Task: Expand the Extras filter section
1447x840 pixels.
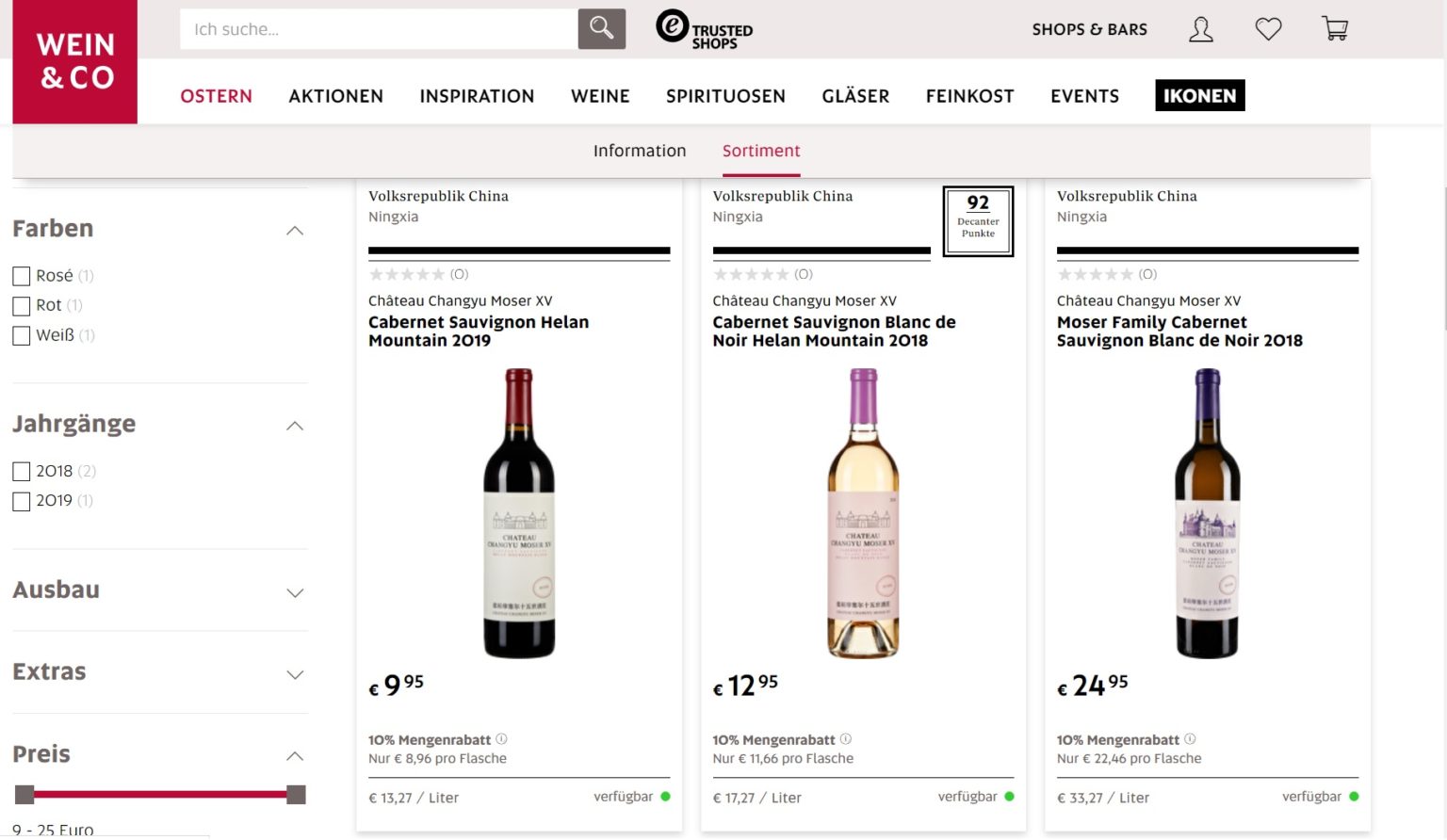Action: 295,674
